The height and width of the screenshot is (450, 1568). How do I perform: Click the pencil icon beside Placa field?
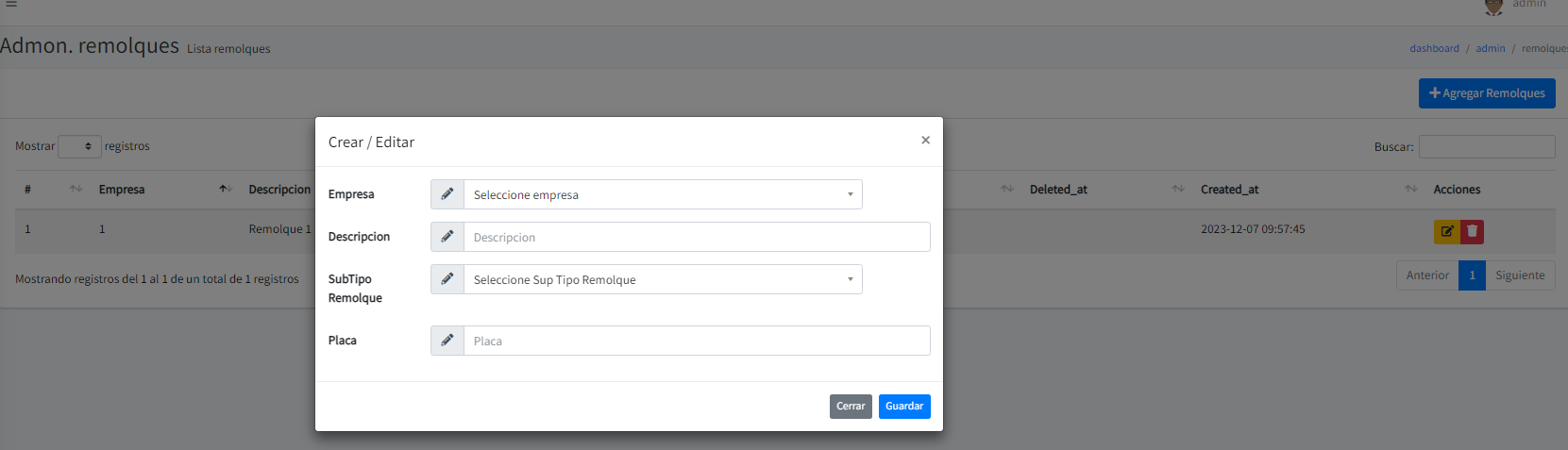coord(447,341)
